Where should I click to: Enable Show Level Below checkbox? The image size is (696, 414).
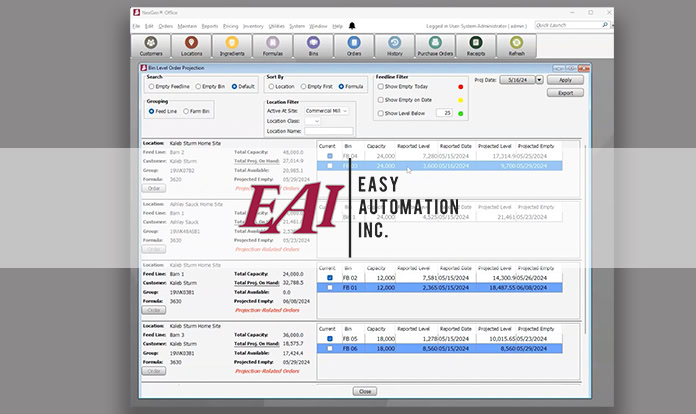point(380,113)
